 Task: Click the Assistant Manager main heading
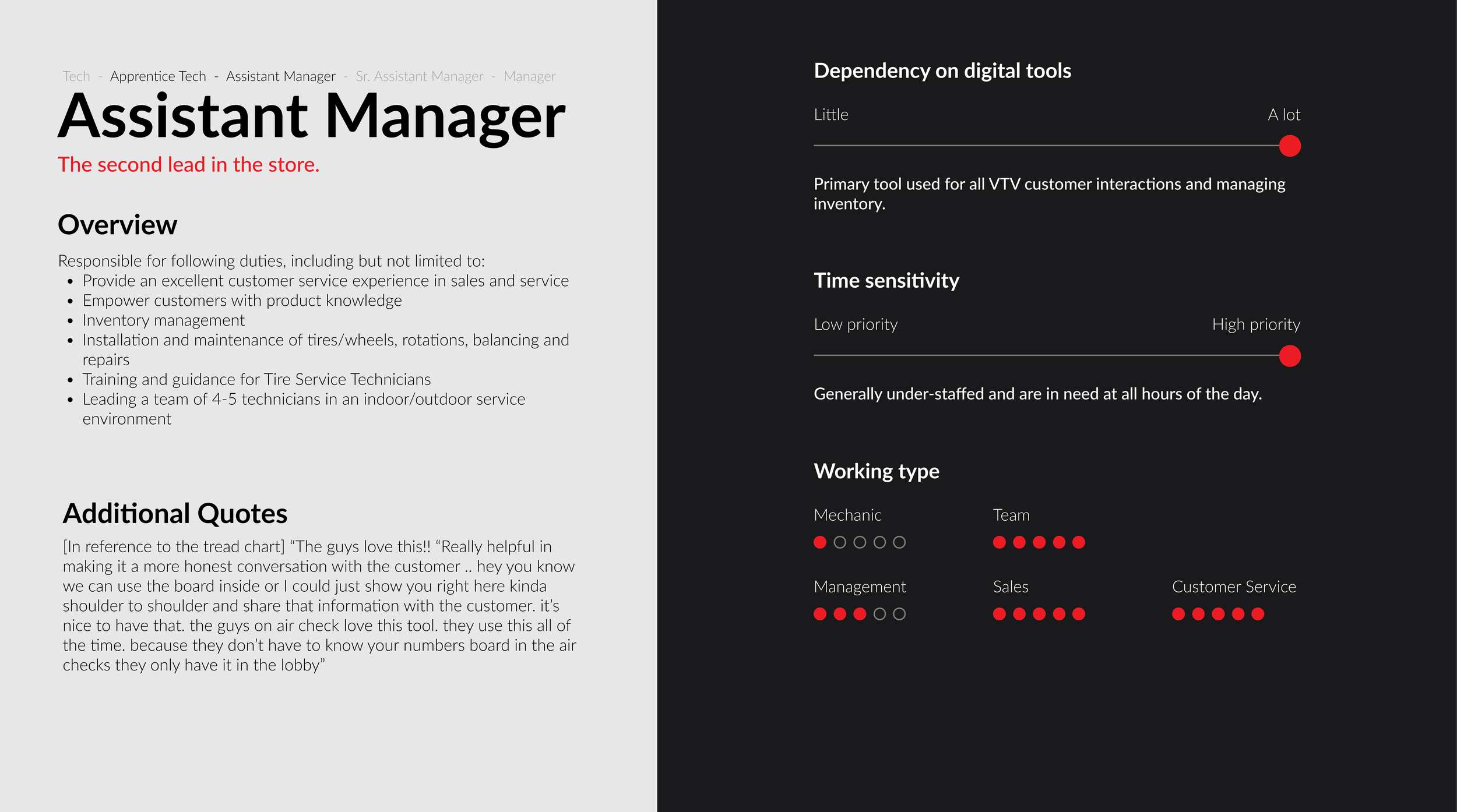[x=312, y=116]
